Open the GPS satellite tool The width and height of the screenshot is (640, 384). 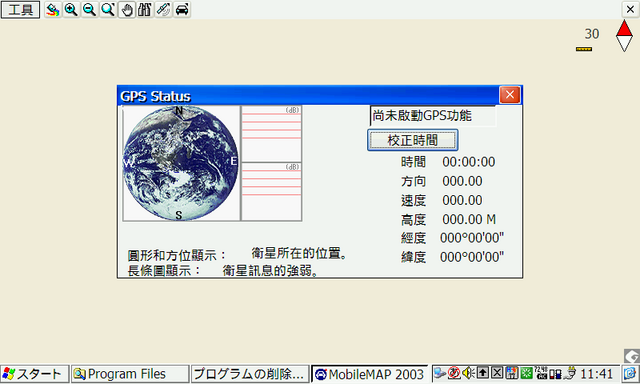click(163, 9)
